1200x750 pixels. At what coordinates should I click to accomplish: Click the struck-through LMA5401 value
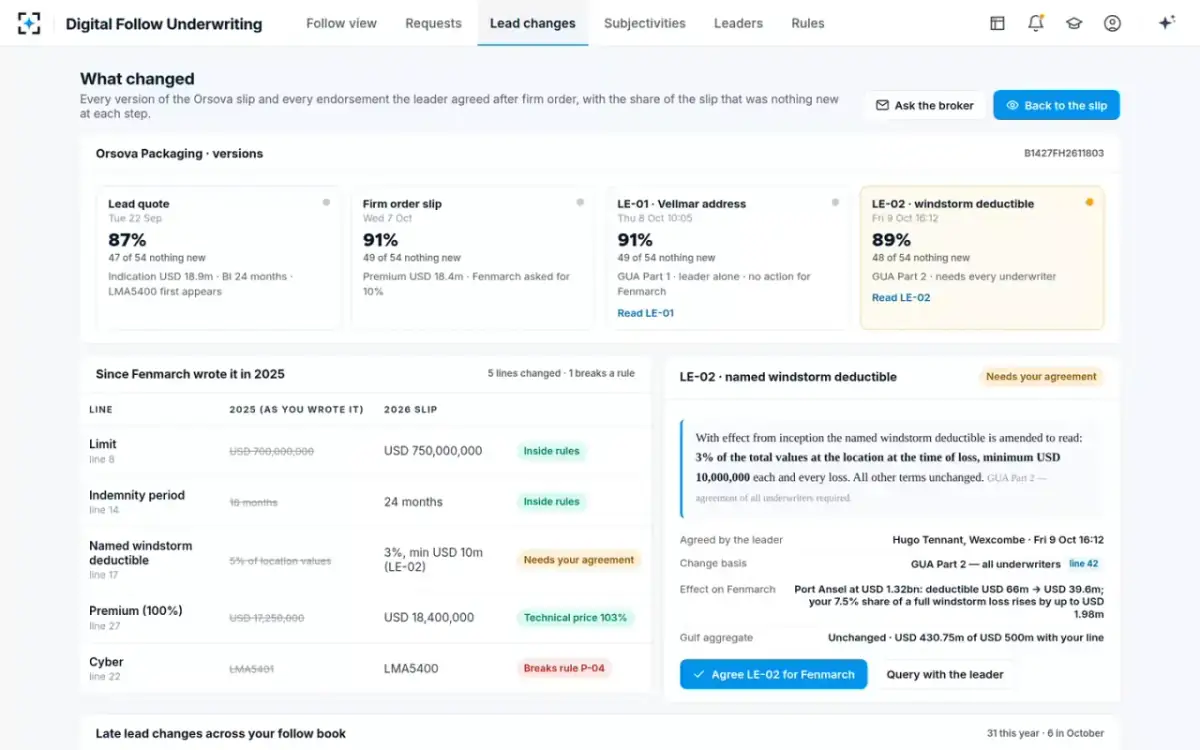pos(251,669)
